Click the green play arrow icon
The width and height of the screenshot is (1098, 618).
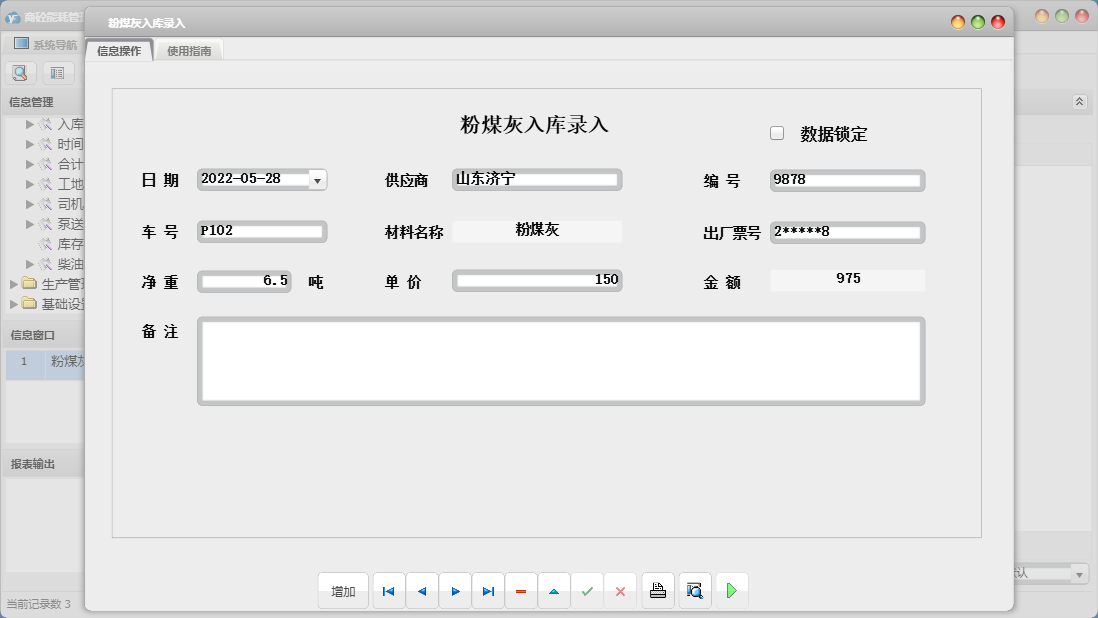pos(732,591)
